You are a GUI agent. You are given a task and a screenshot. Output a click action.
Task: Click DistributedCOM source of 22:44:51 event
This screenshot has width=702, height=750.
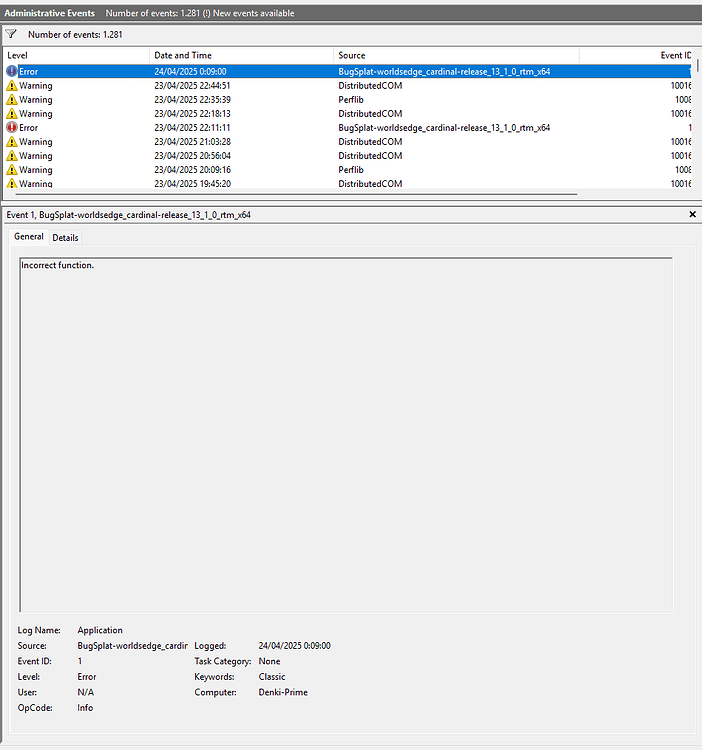(x=370, y=86)
